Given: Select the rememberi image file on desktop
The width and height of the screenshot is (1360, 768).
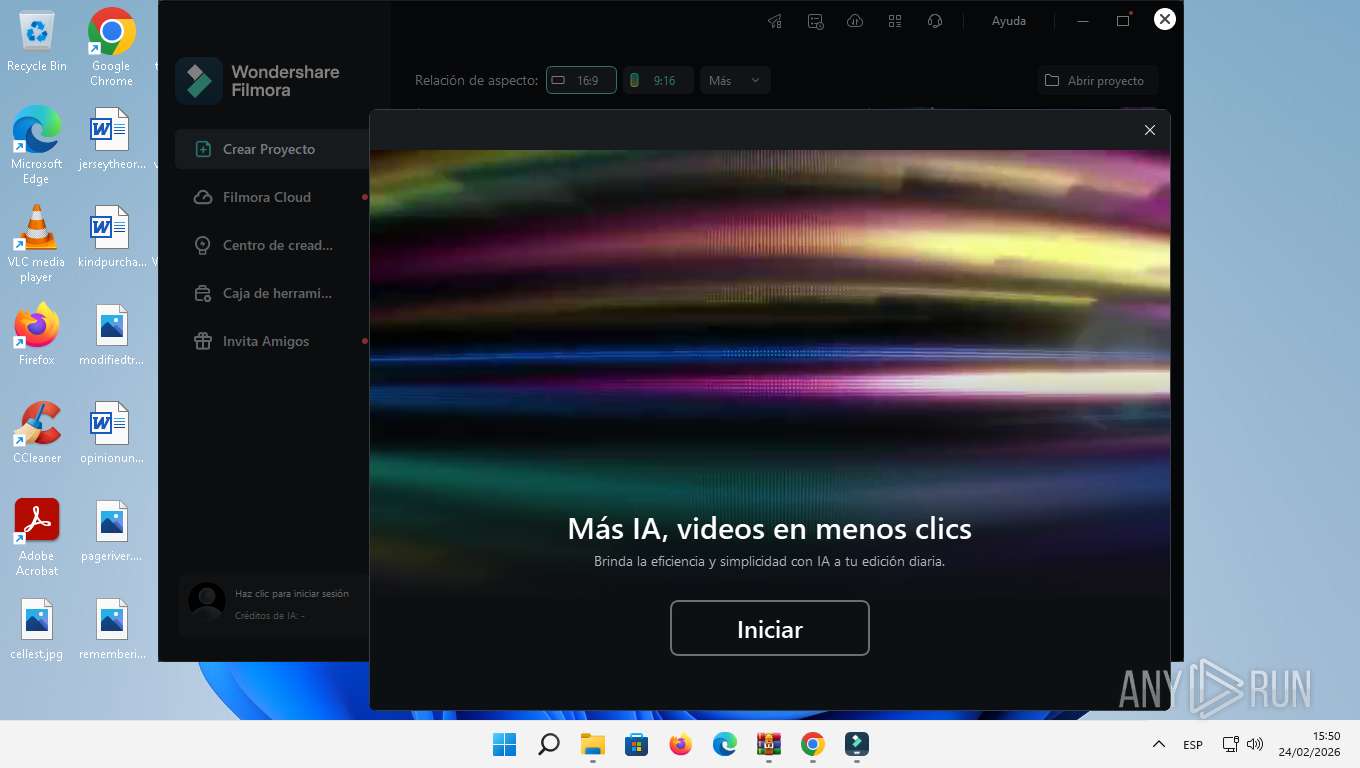Looking at the screenshot, I should 111,630.
